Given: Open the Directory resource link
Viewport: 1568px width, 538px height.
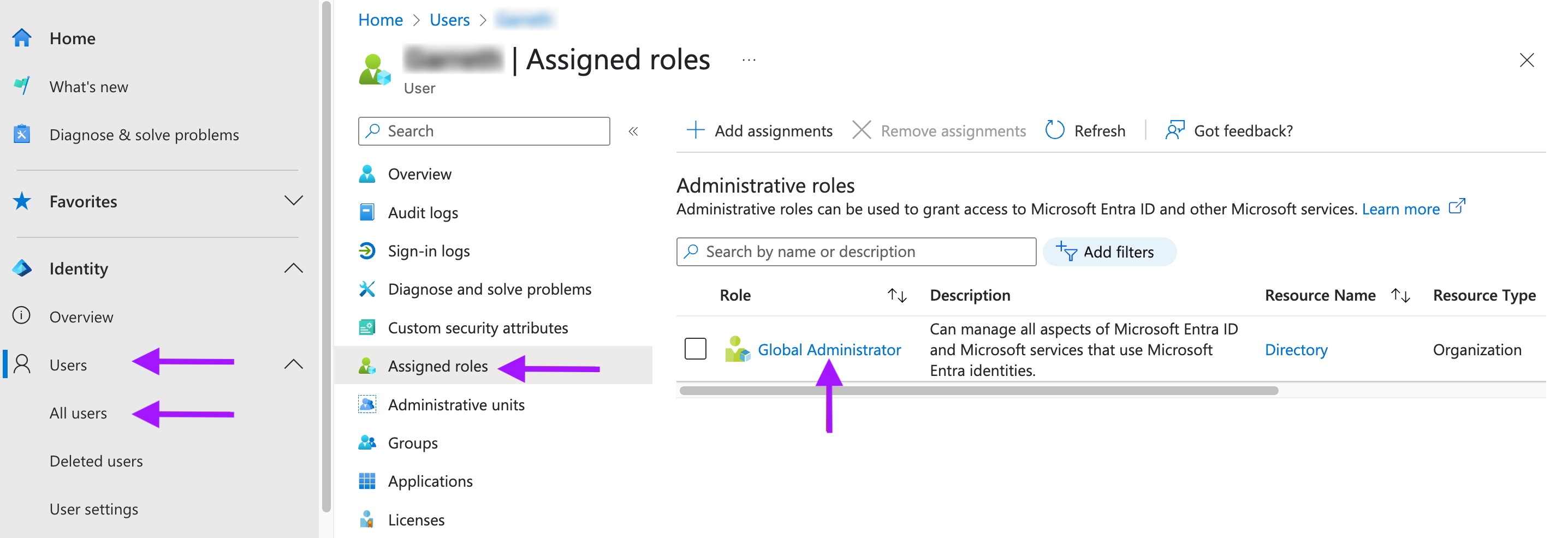Looking at the screenshot, I should 1296,349.
